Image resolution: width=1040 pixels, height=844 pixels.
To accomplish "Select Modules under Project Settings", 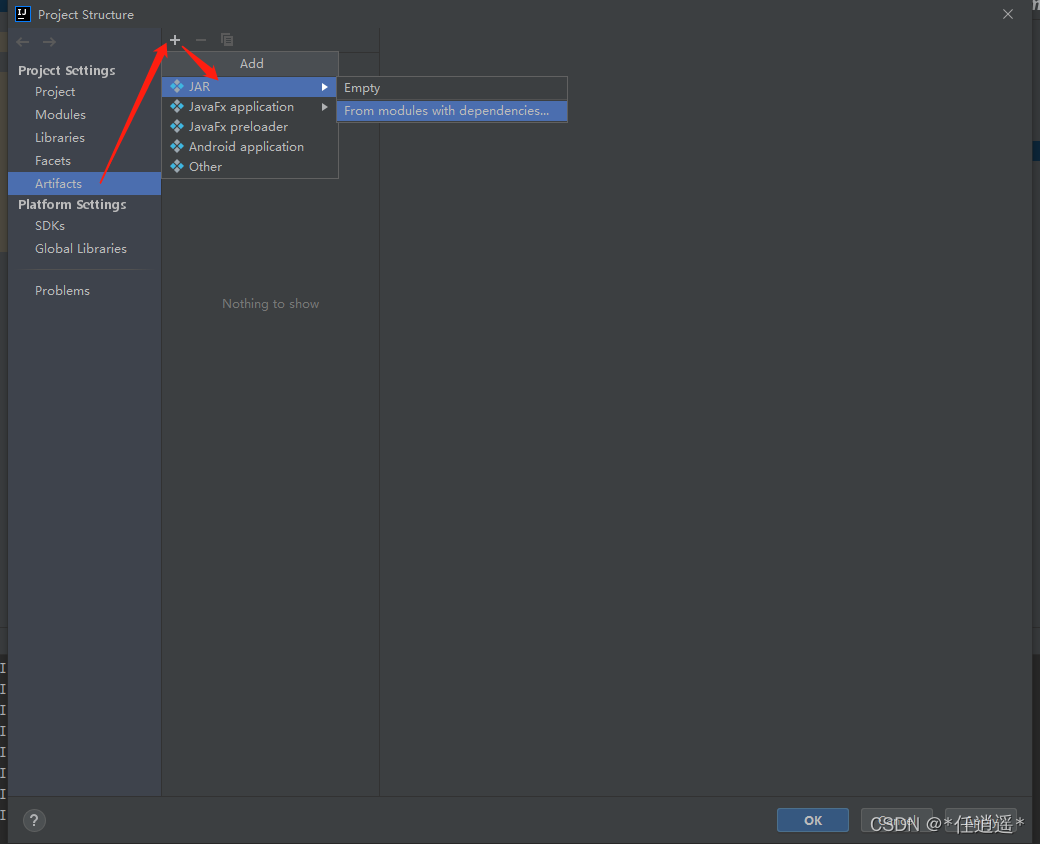I will pos(60,114).
